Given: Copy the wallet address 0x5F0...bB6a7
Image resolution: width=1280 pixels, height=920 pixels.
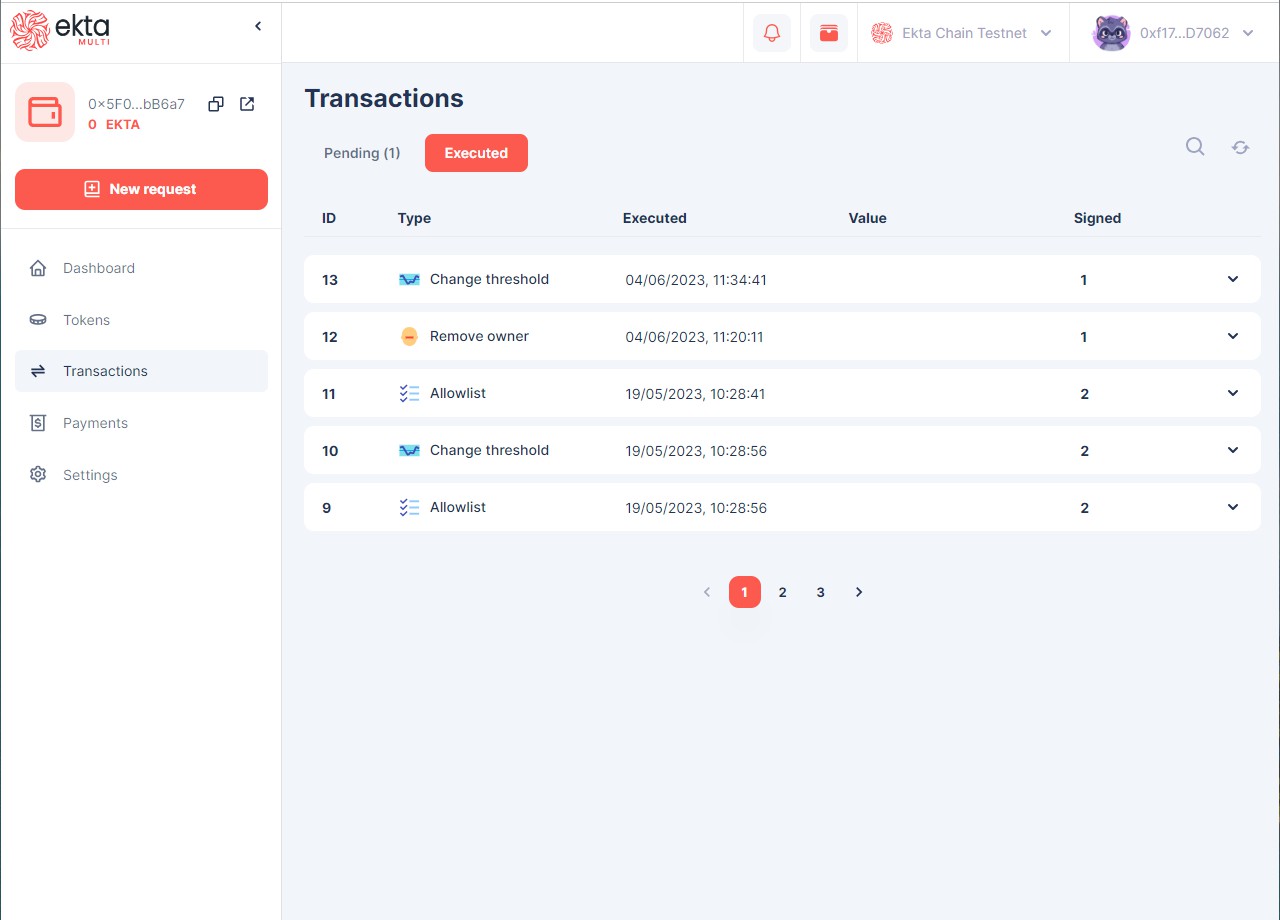Looking at the screenshot, I should (x=215, y=104).
